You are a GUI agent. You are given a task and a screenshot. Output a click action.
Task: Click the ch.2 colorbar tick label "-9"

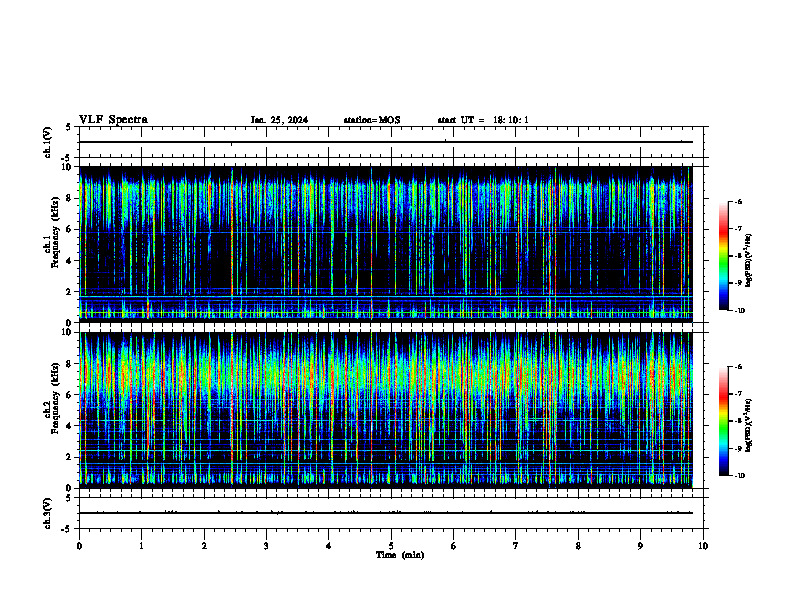[738, 448]
